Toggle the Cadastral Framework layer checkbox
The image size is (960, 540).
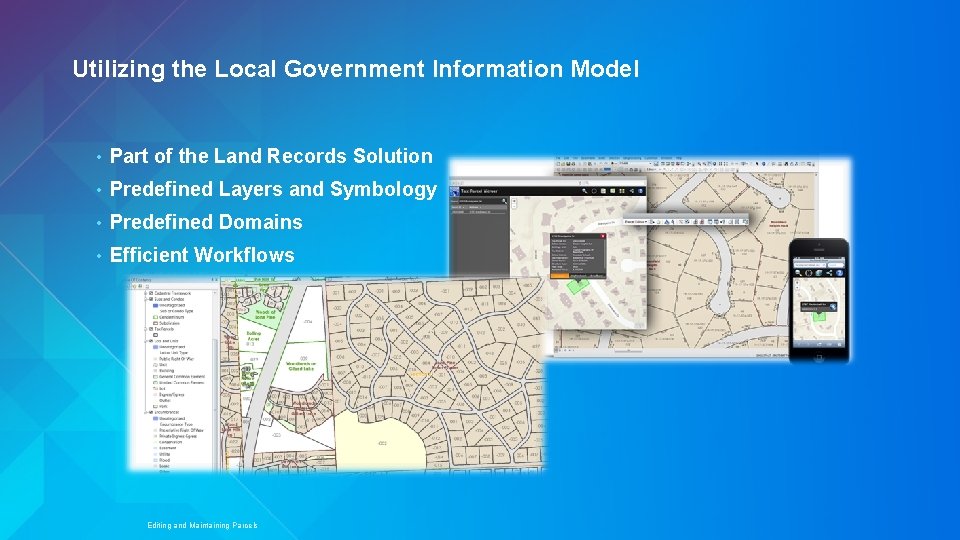point(151,293)
